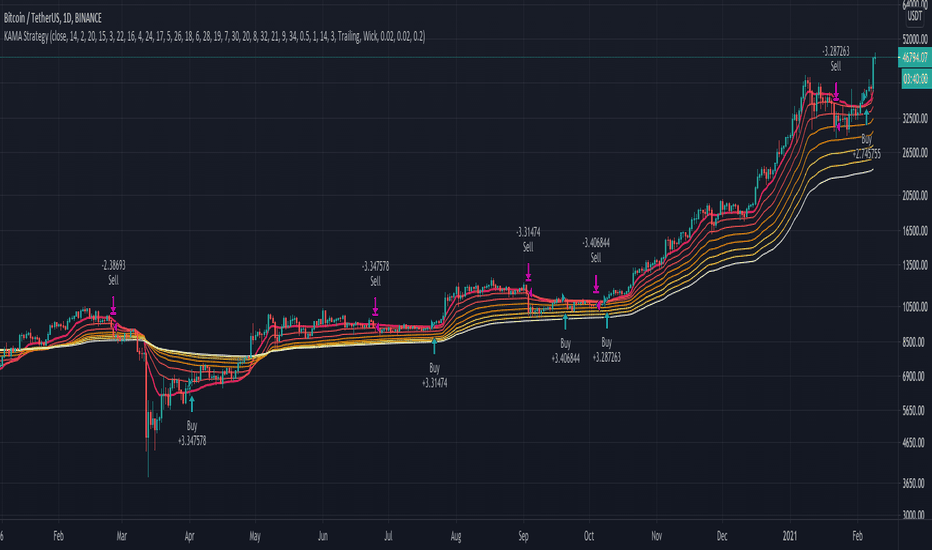Click the 2021 label on the time axis
This screenshot has width=932, height=550.
[x=789, y=536]
